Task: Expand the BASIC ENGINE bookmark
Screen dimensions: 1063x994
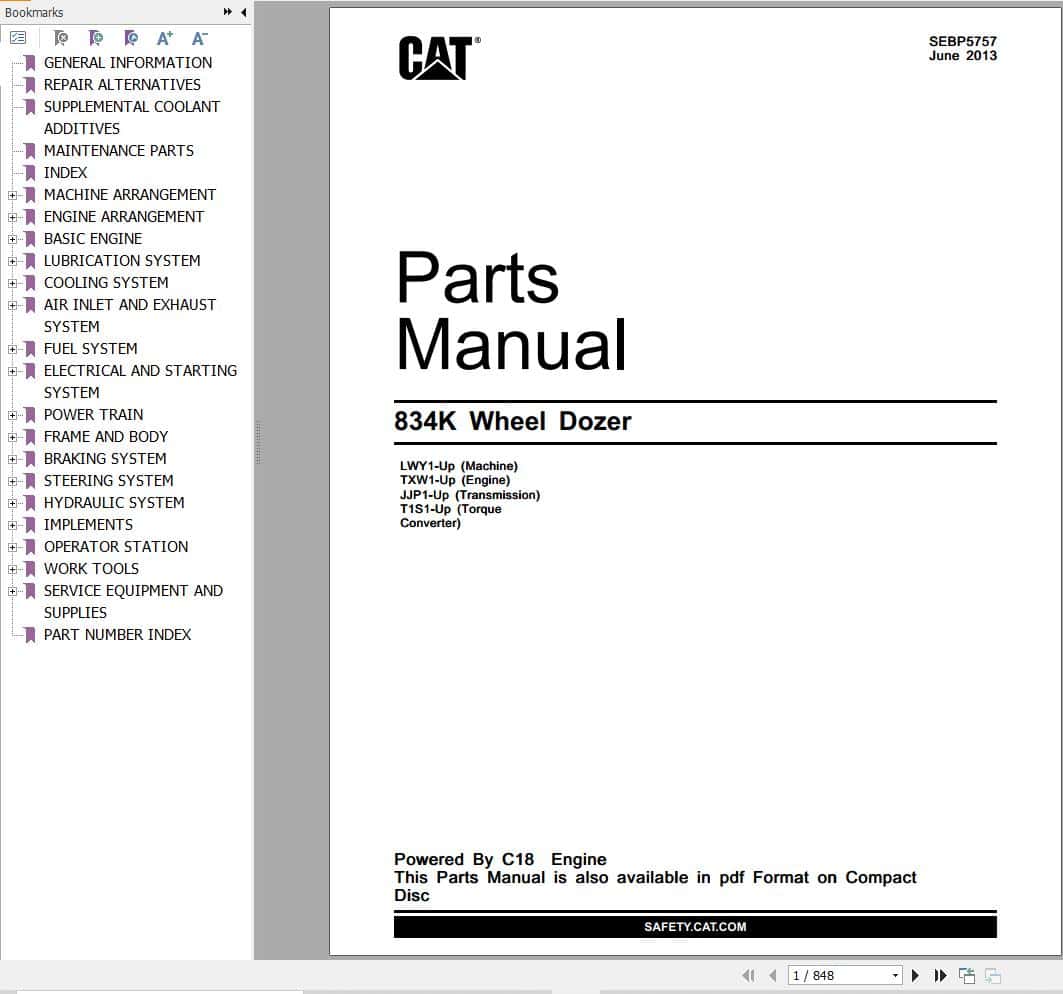Action: [x=12, y=239]
